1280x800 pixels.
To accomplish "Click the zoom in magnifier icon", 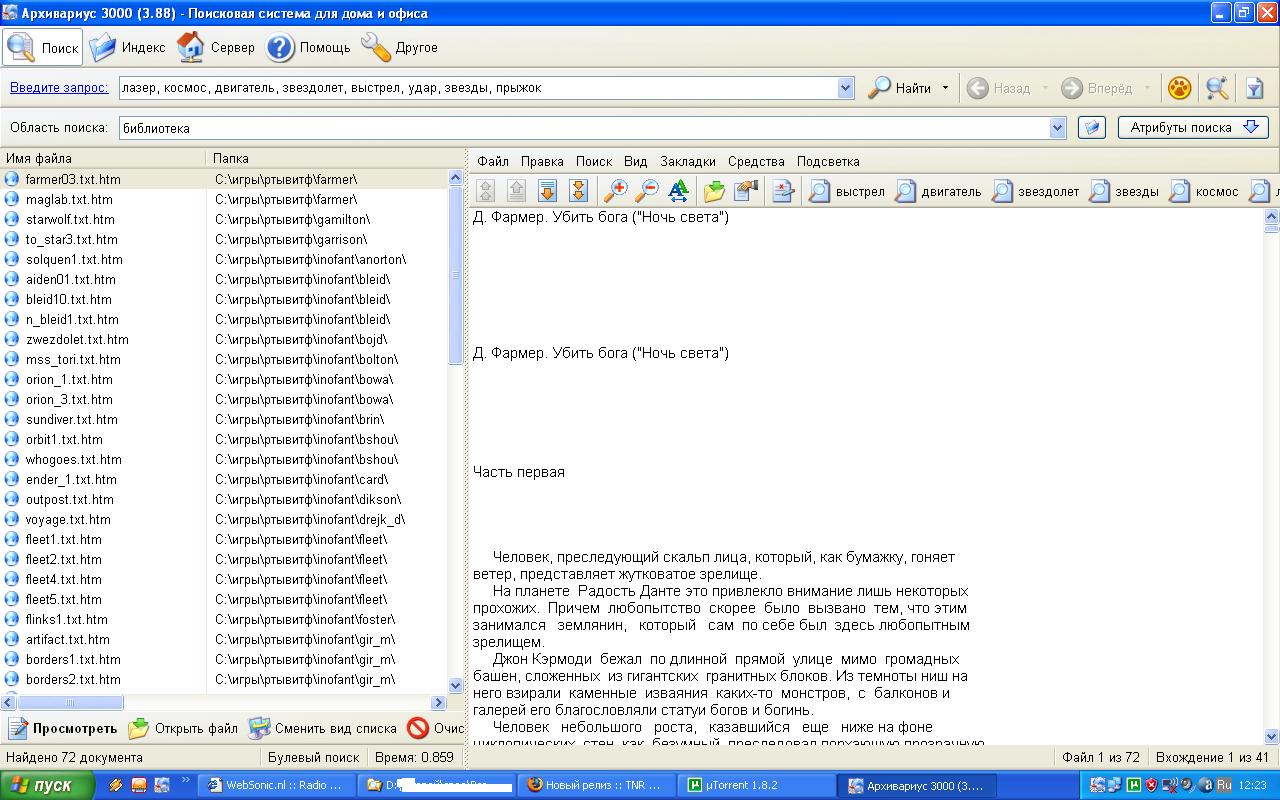I will [x=616, y=191].
